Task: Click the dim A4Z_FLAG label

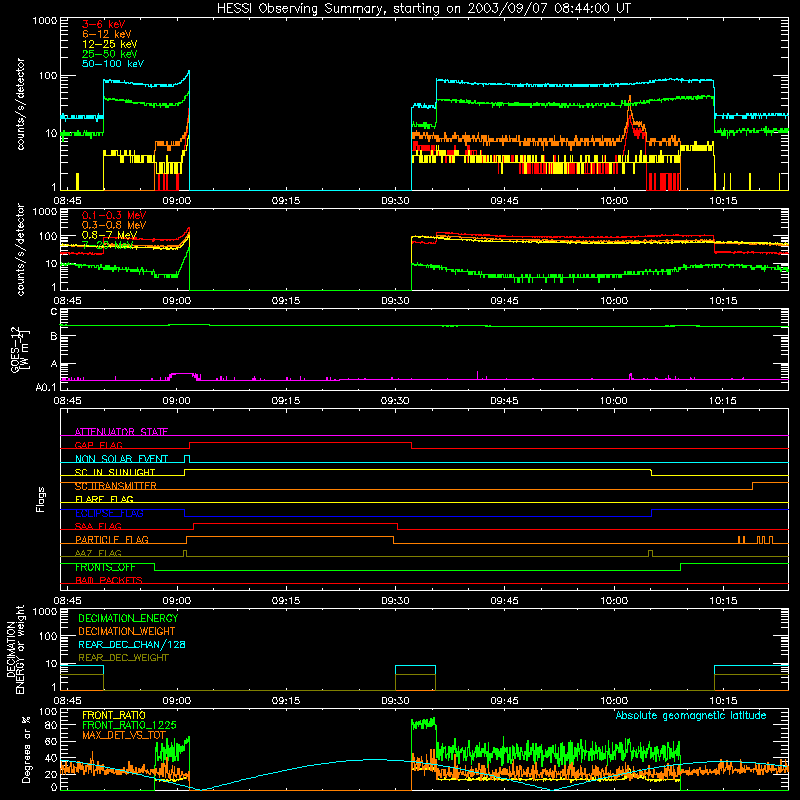Action: [x=98, y=553]
